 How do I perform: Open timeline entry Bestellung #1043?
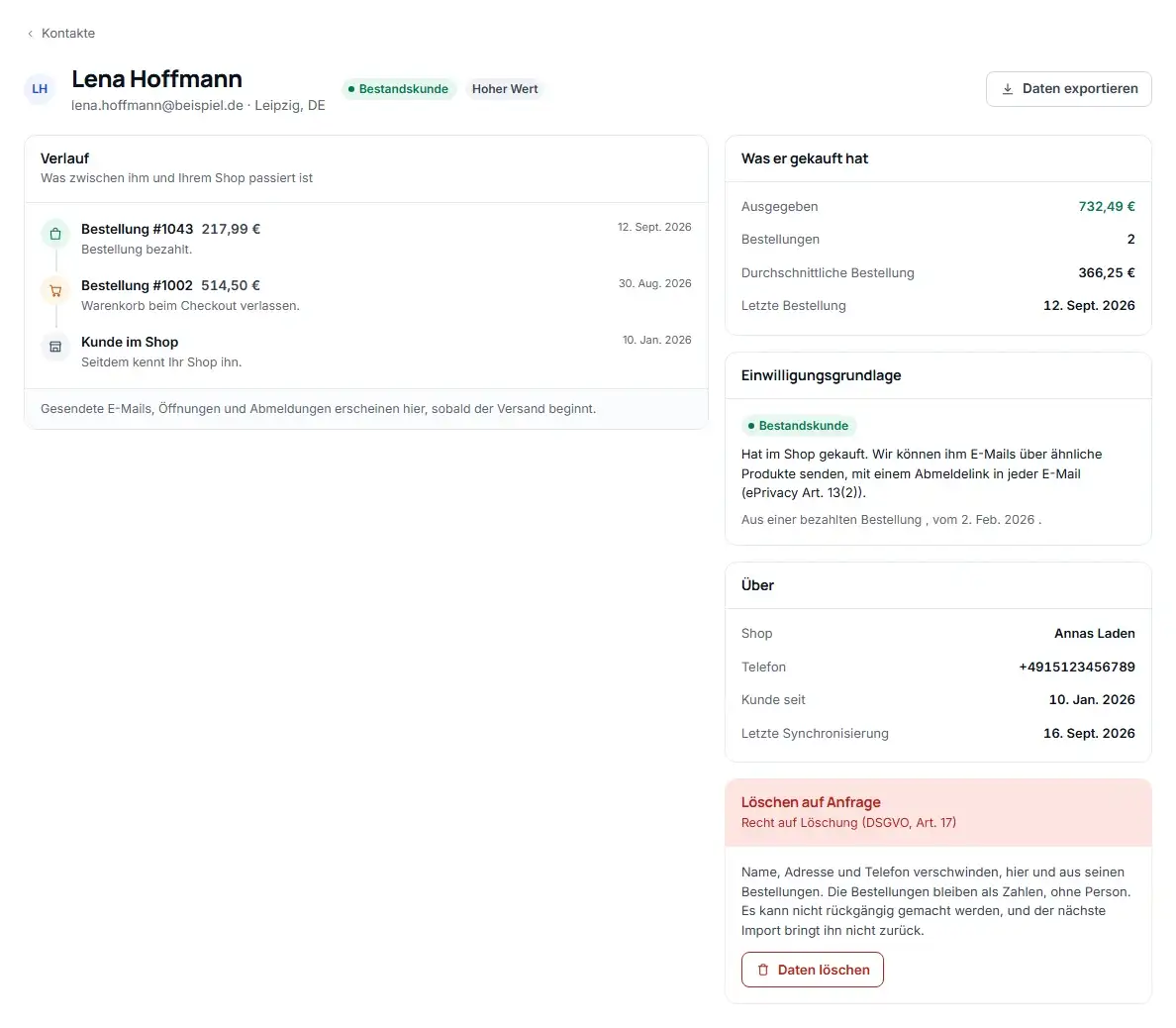coord(366,238)
